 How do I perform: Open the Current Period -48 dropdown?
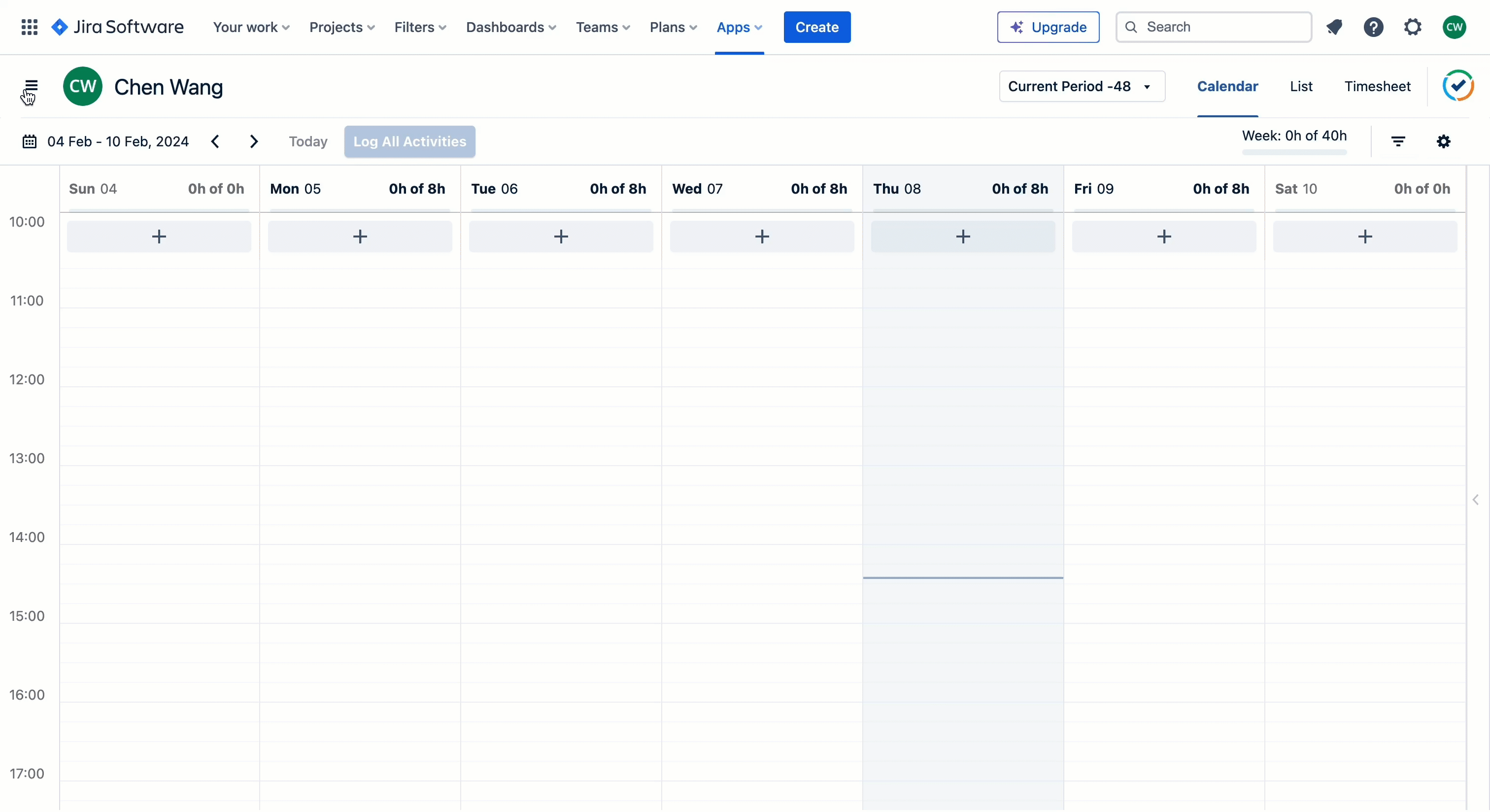[x=1081, y=86]
